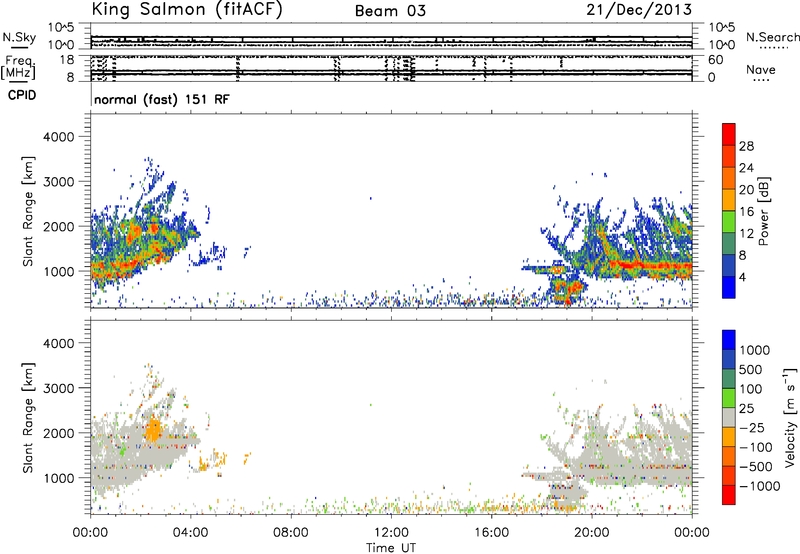Screen dimensions: 800x554
Task: Click '1000' on the velocity panel range axis
Action: coord(59,478)
